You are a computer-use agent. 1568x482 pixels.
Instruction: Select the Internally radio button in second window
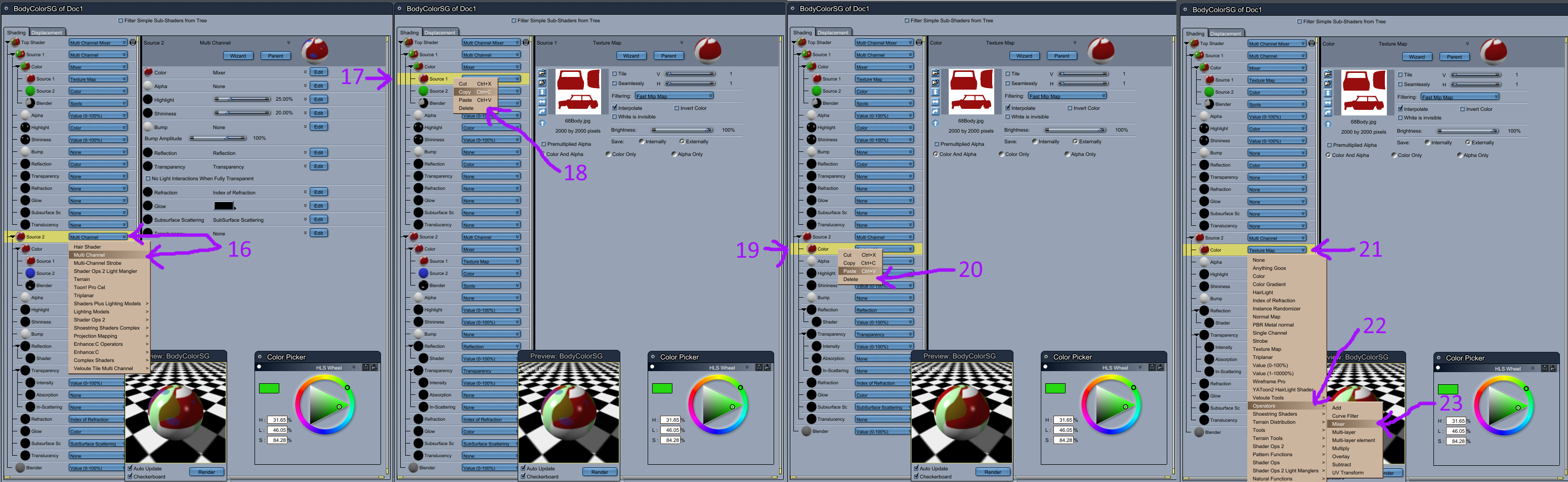coord(642,141)
